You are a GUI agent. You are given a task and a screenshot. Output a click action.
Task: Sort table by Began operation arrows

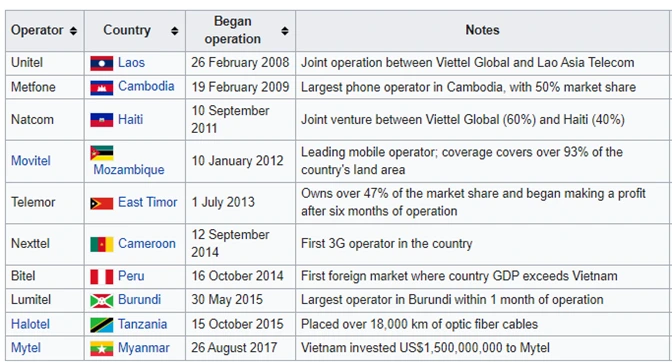pos(285,31)
